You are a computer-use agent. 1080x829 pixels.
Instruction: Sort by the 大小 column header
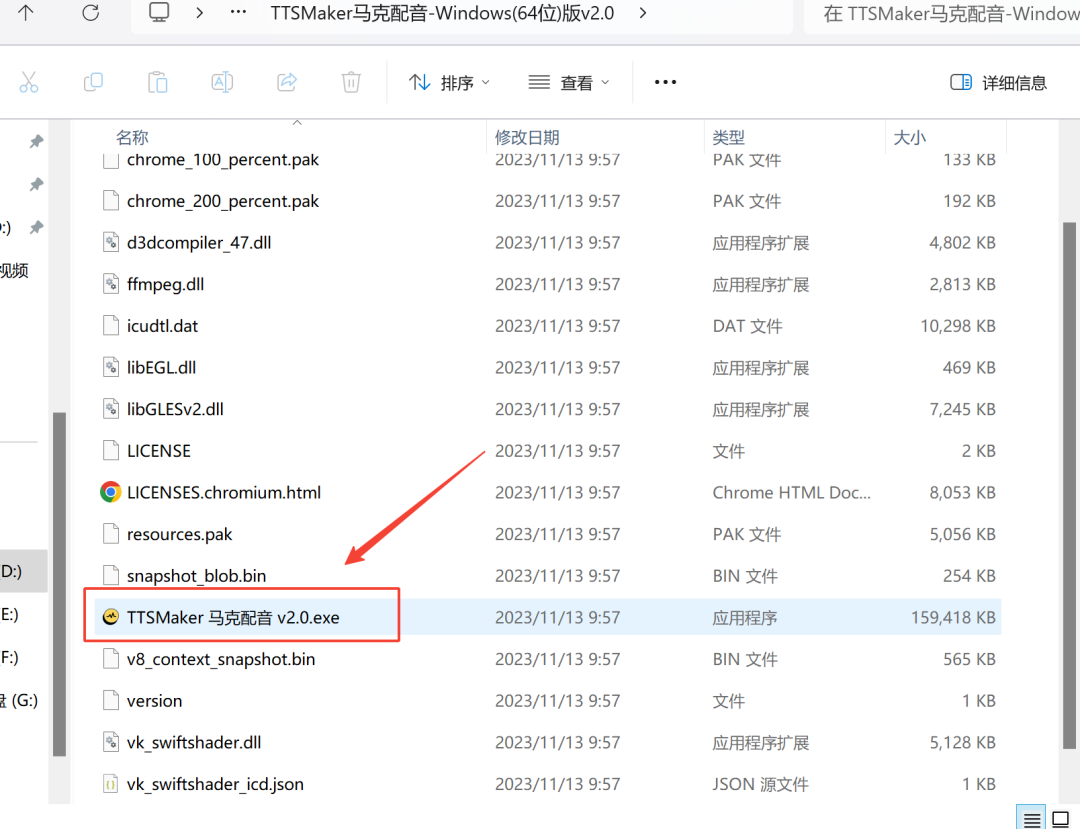tap(909, 138)
